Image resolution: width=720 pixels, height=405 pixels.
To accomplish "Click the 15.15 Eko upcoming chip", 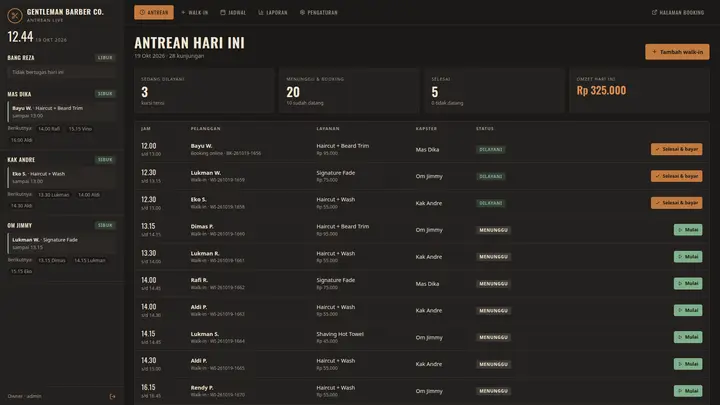I will tap(22, 271).
